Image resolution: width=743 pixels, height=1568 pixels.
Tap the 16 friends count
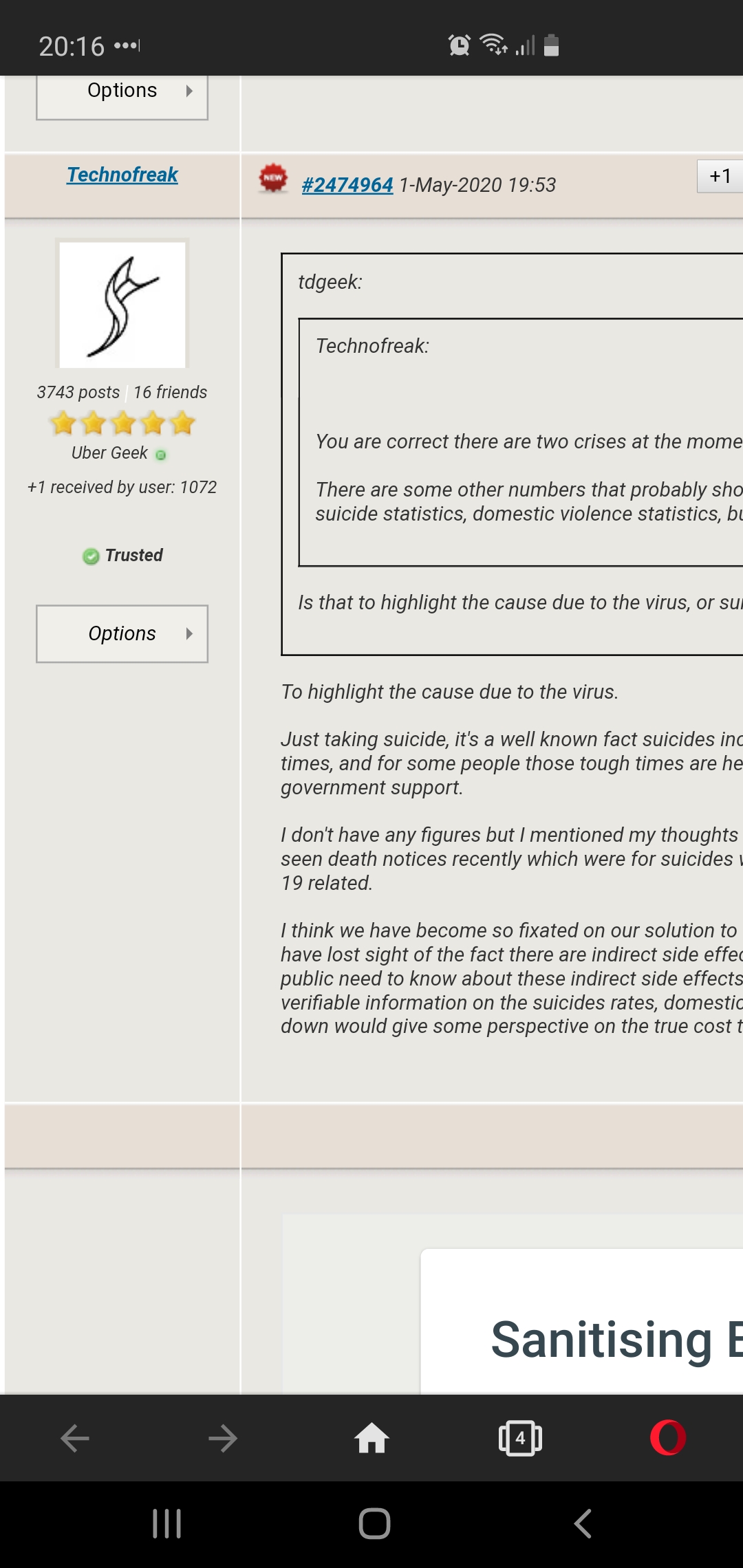click(171, 392)
